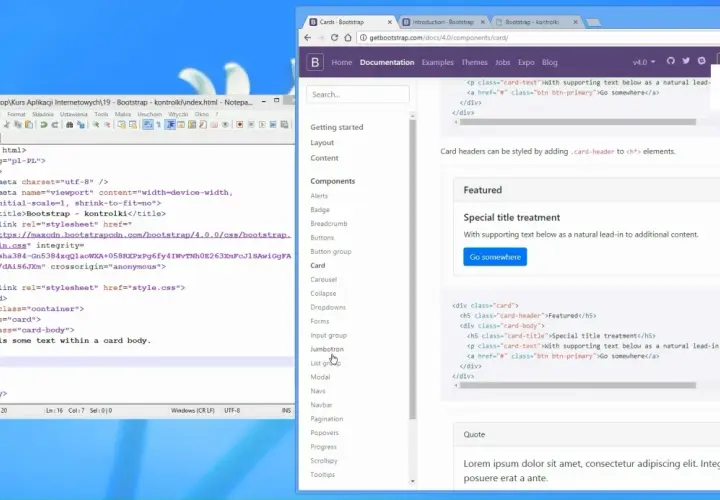Click the maxcdn bootstrap URL in editor

pyautogui.click(x=145, y=235)
